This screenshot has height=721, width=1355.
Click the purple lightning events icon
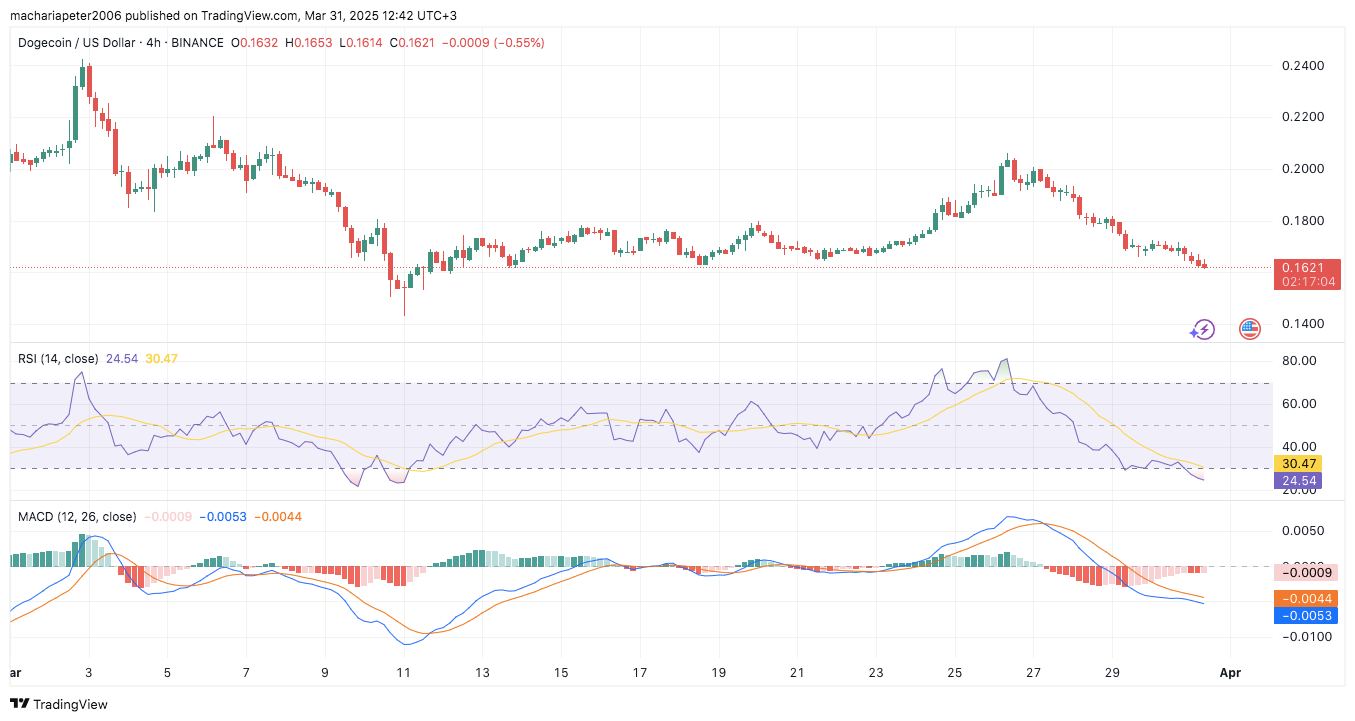[1202, 329]
